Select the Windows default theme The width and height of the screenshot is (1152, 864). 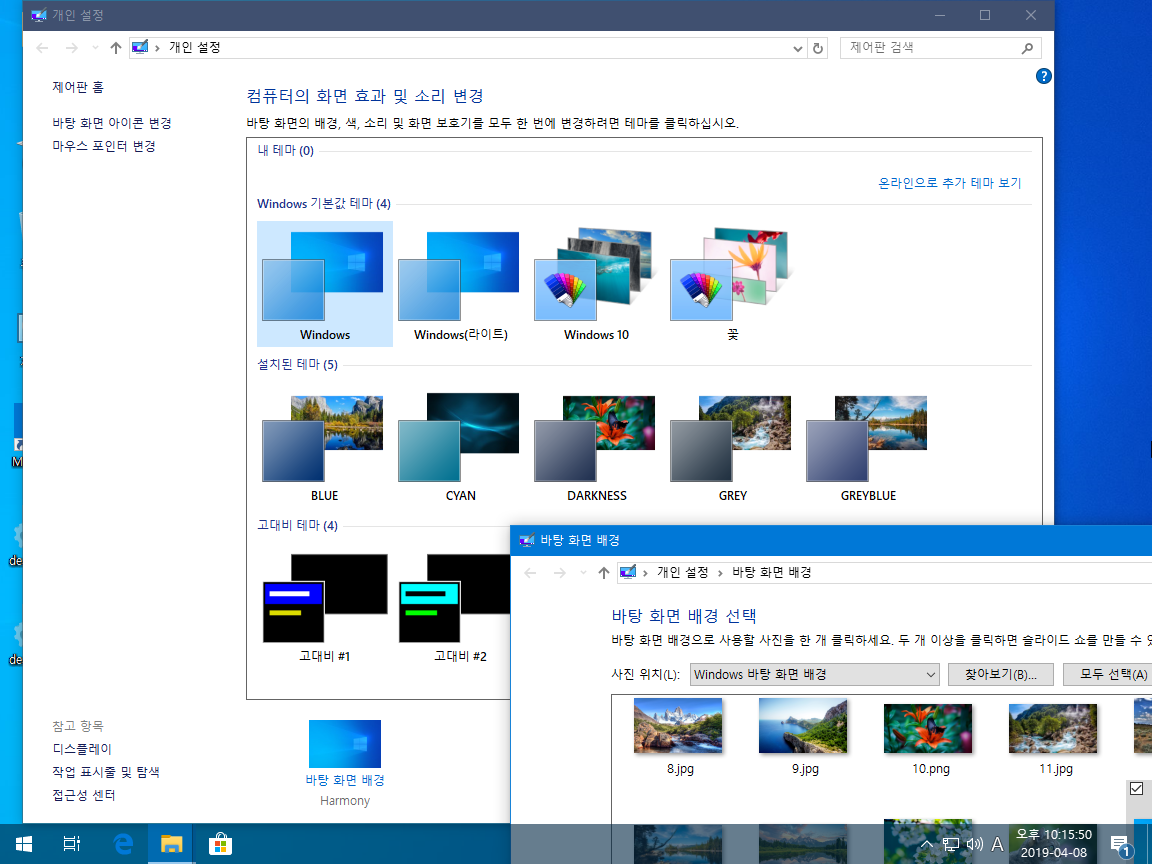(x=325, y=284)
